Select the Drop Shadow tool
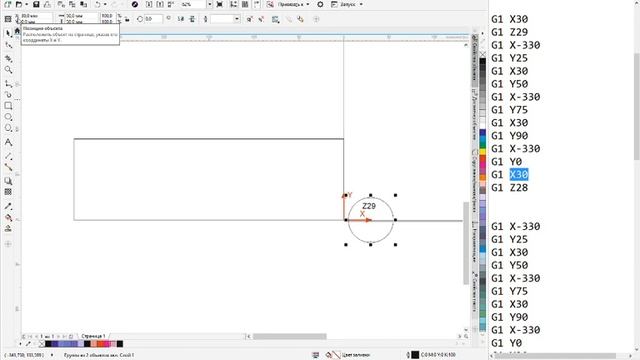This screenshot has height=360, width=640. coord(9,181)
